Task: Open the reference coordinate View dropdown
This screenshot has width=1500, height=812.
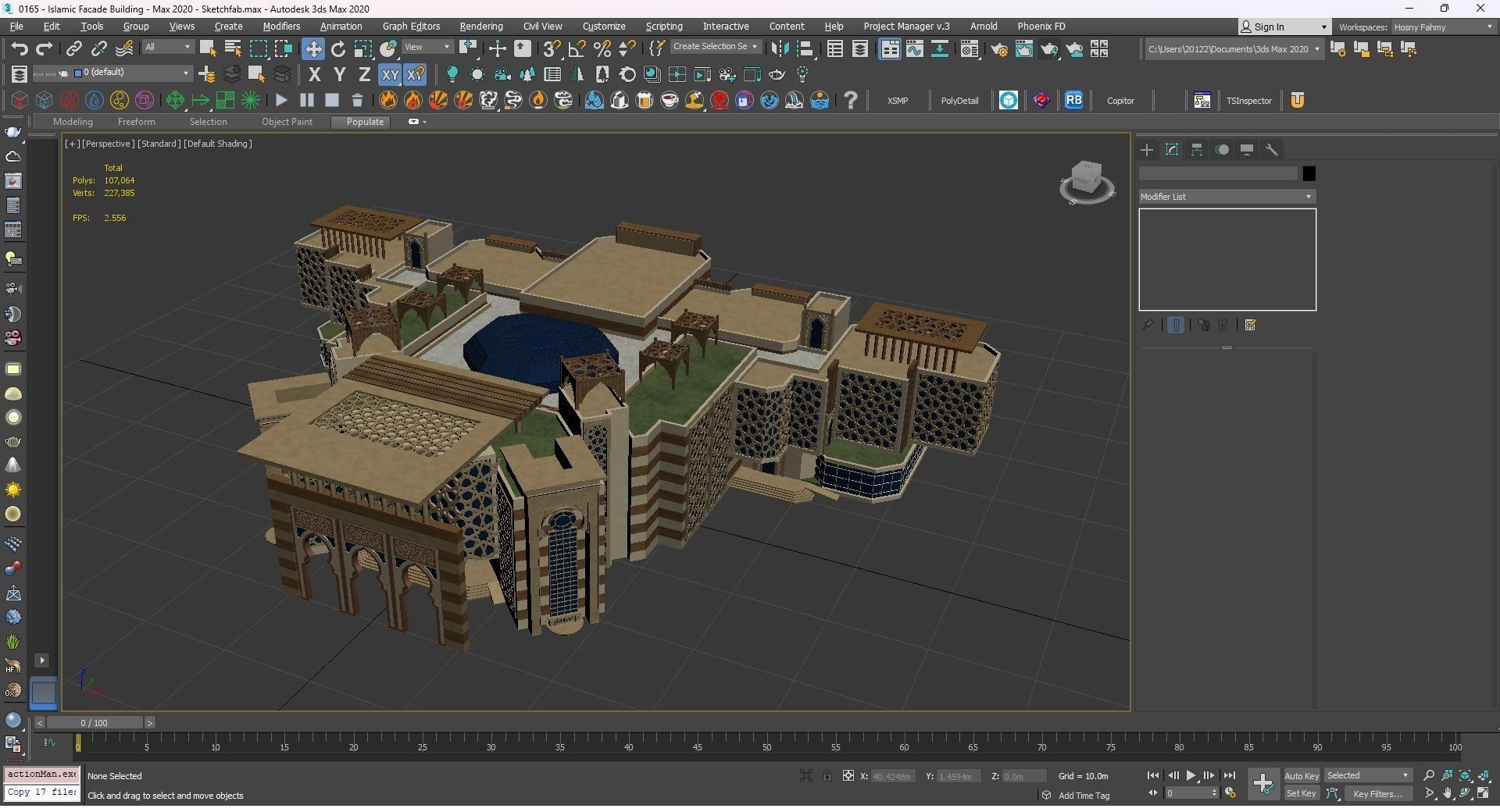Action: pyautogui.click(x=427, y=48)
